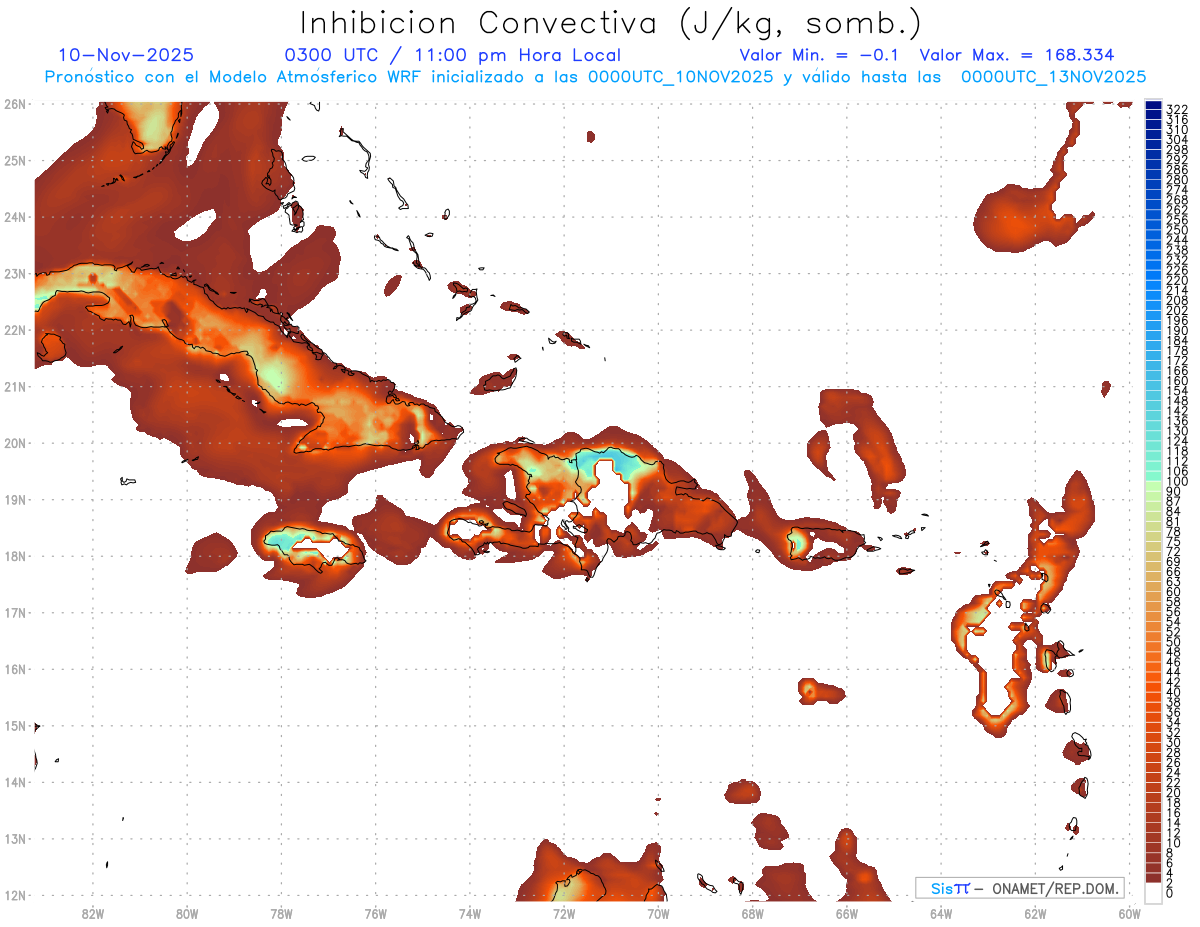Viewport: 1200px width, 927px height.
Task: Click the 13N latitude label
Action: (14, 839)
